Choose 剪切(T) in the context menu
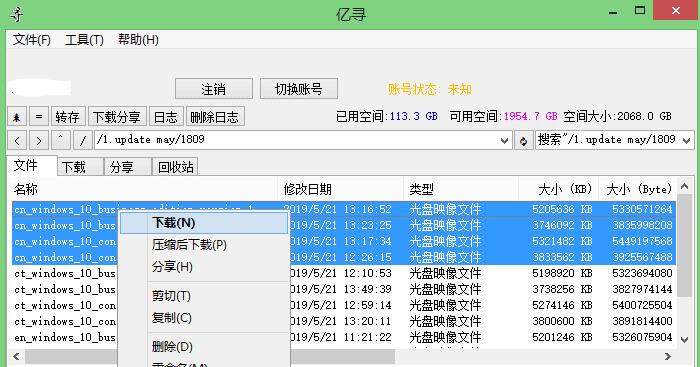The width and height of the screenshot is (700, 367). [204, 296]
